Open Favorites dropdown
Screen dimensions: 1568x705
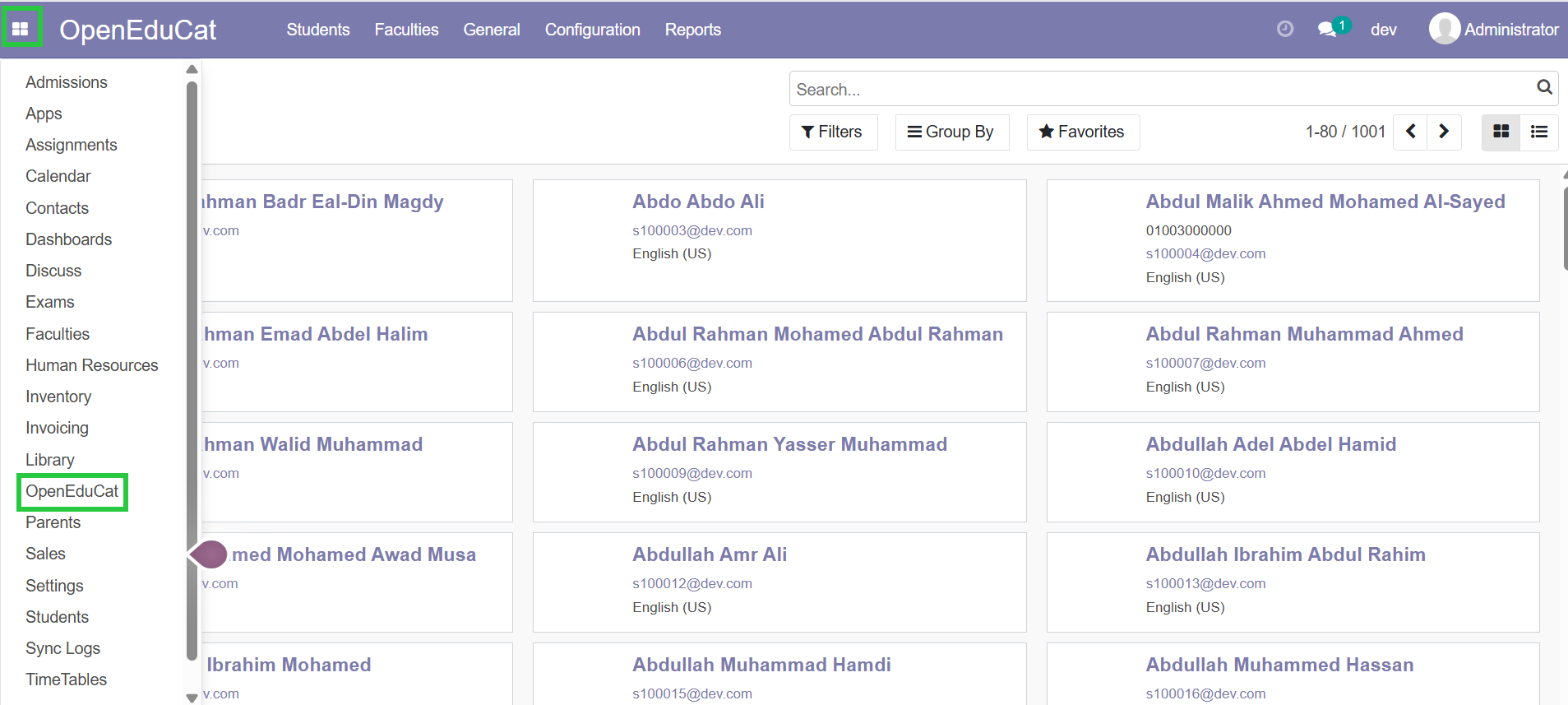pos(1083,132)
